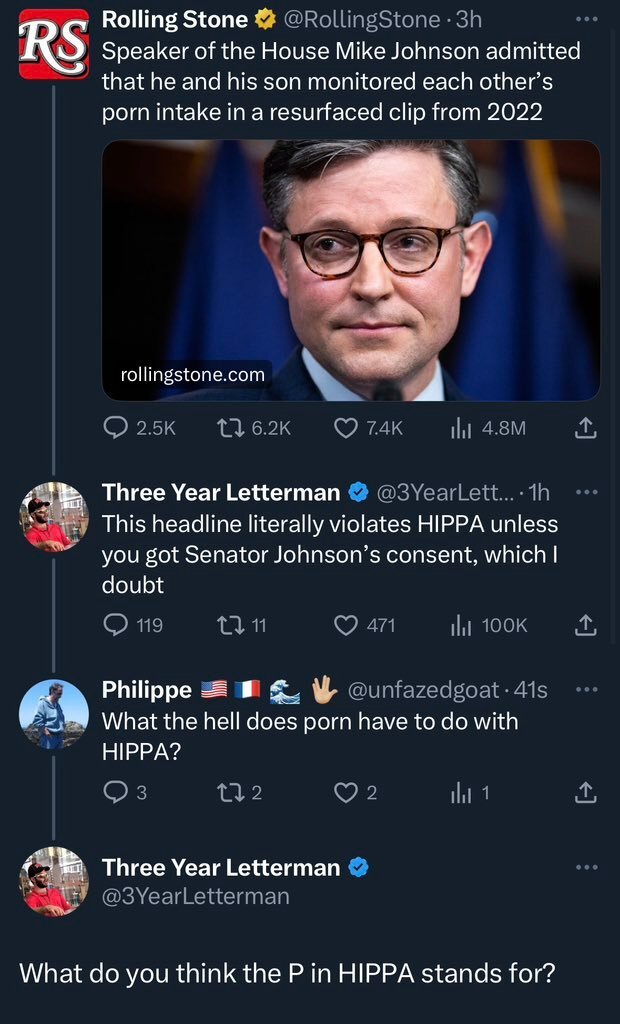Open Rolling Stone profile avatar
Image resolution: width=620 pixels, height=1024 pixels.
[x=54, y=46]
